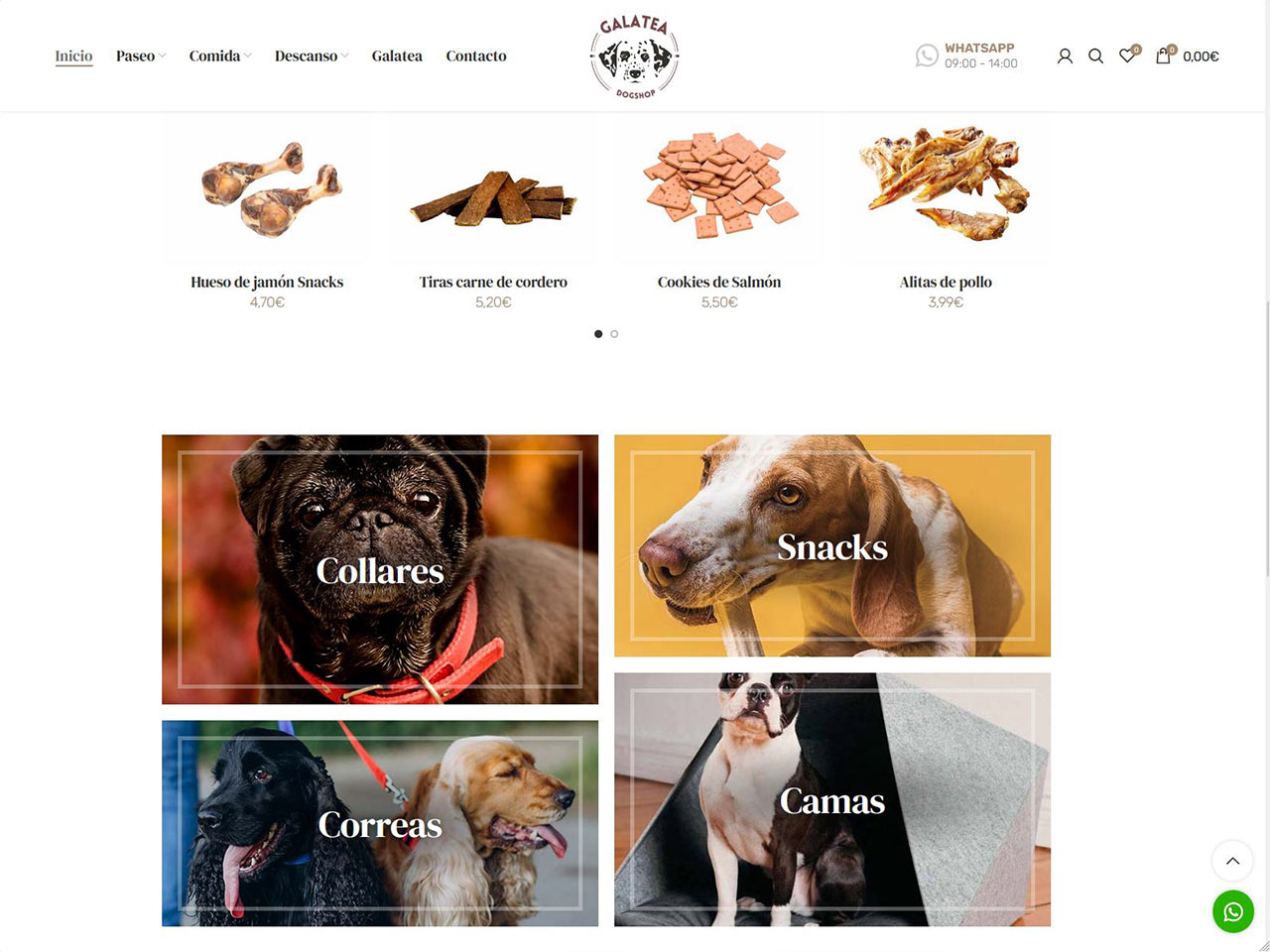Click the page vertical scrollbar
1270x952 pixels.
(1267, 436)
